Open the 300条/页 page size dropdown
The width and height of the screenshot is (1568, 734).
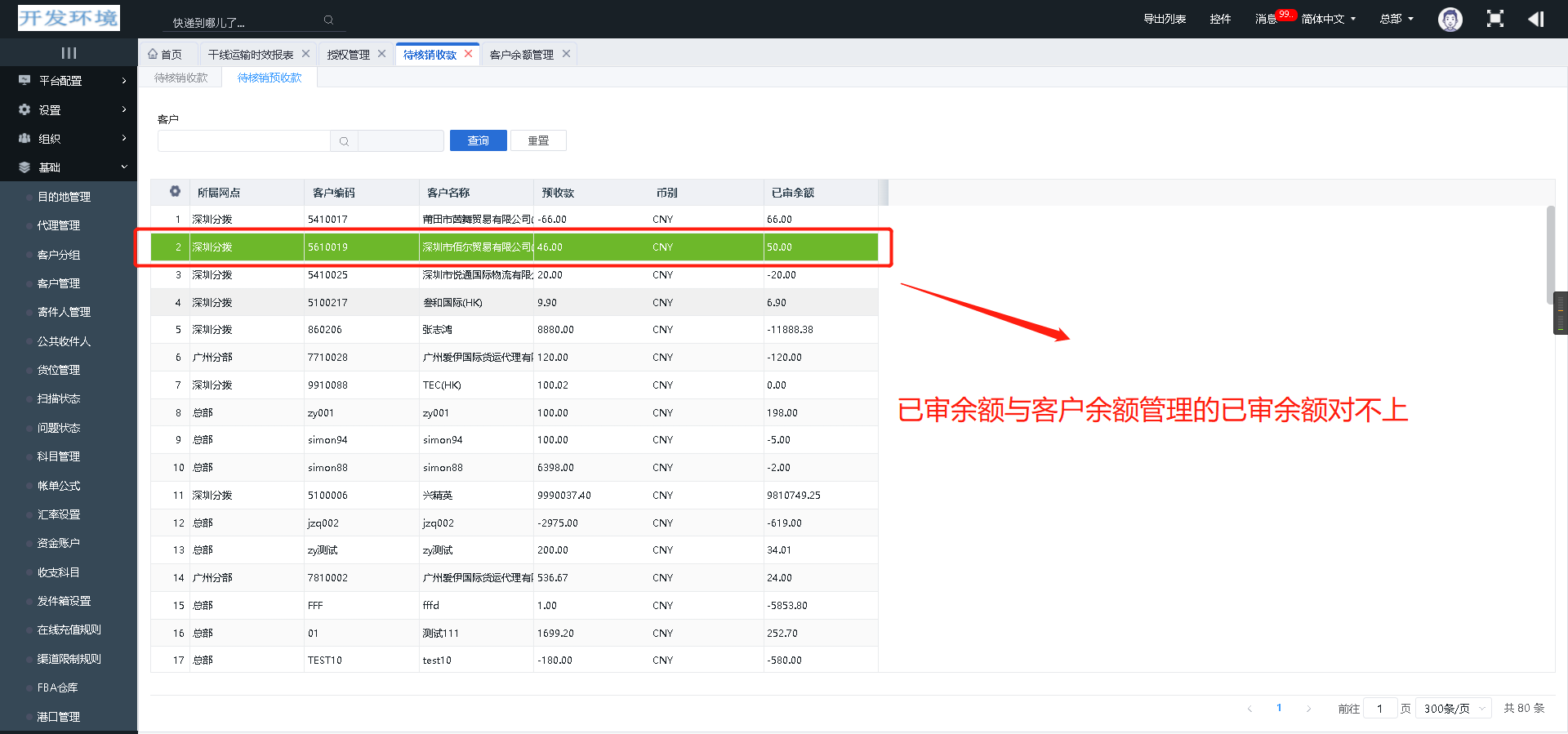(1453, 709)
